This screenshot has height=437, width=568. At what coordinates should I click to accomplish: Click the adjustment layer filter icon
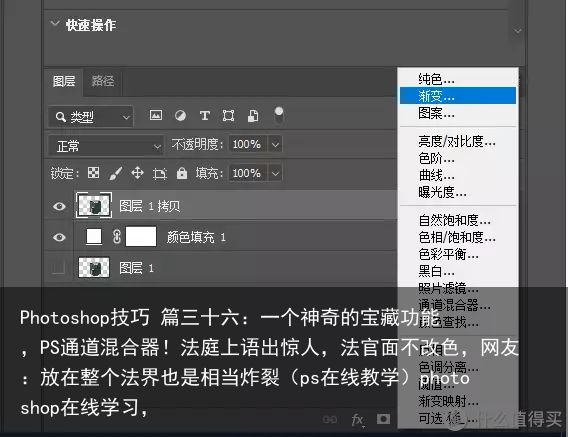click(x=180, y=116)
